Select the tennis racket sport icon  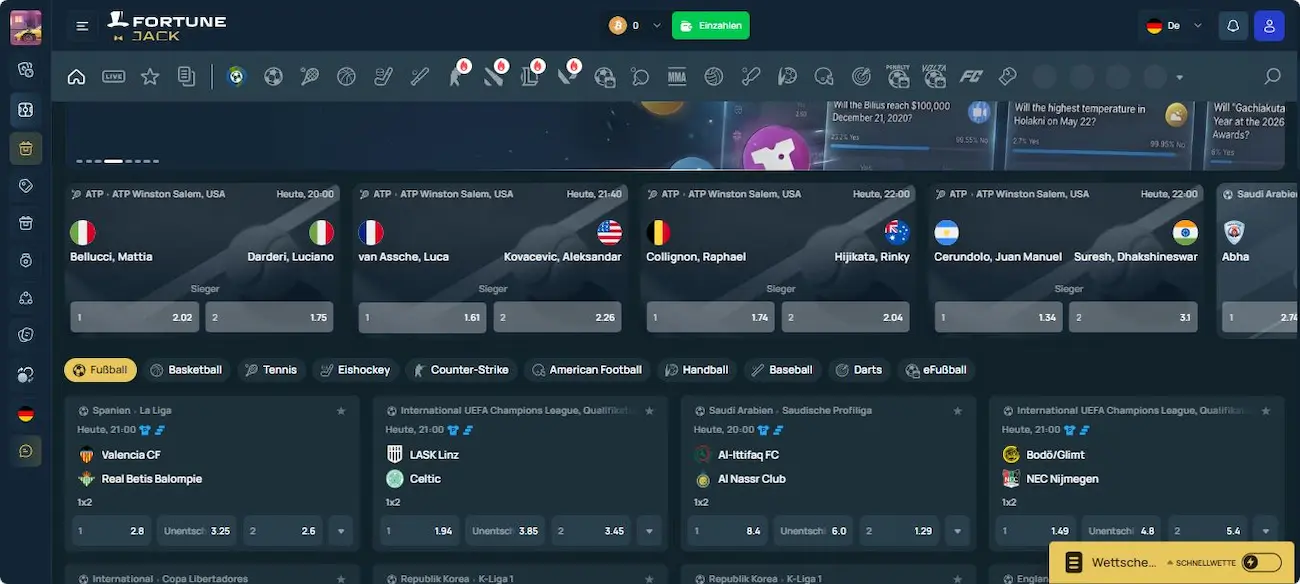(310, 76)
